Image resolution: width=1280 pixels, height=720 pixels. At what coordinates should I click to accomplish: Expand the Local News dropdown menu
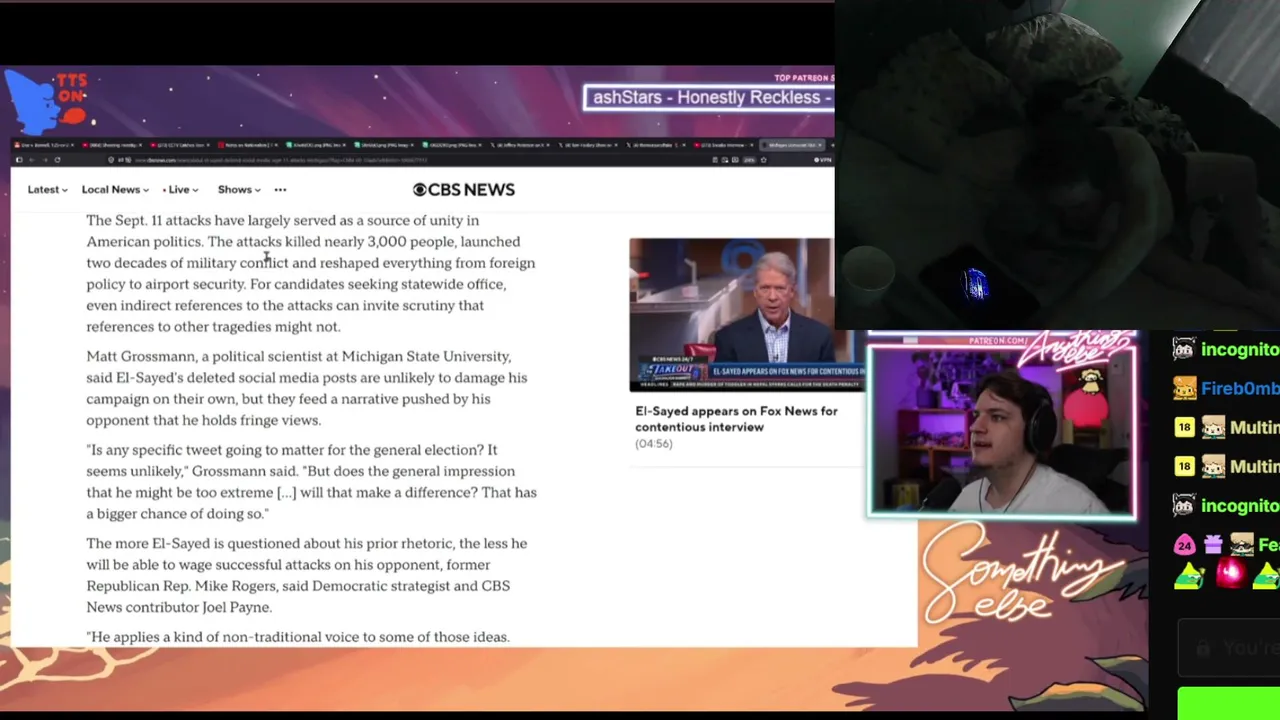(115, 190)
